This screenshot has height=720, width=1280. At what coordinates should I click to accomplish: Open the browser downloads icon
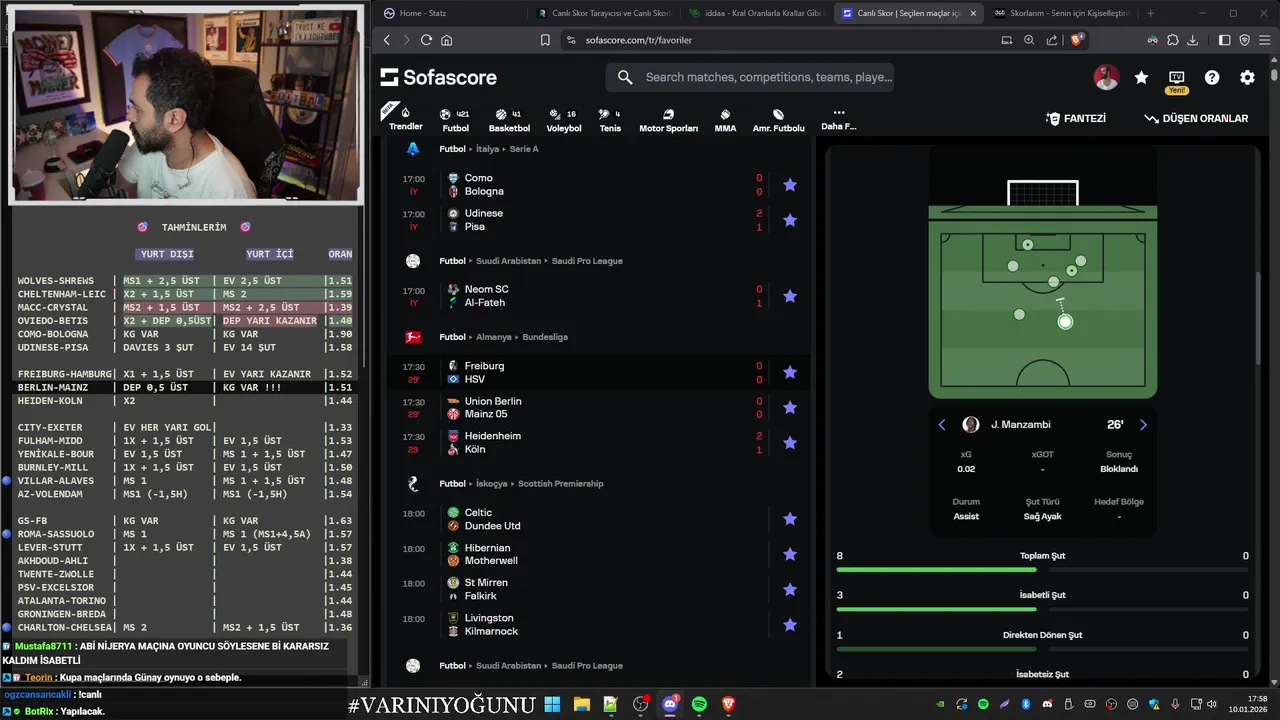pos(1194,40)
